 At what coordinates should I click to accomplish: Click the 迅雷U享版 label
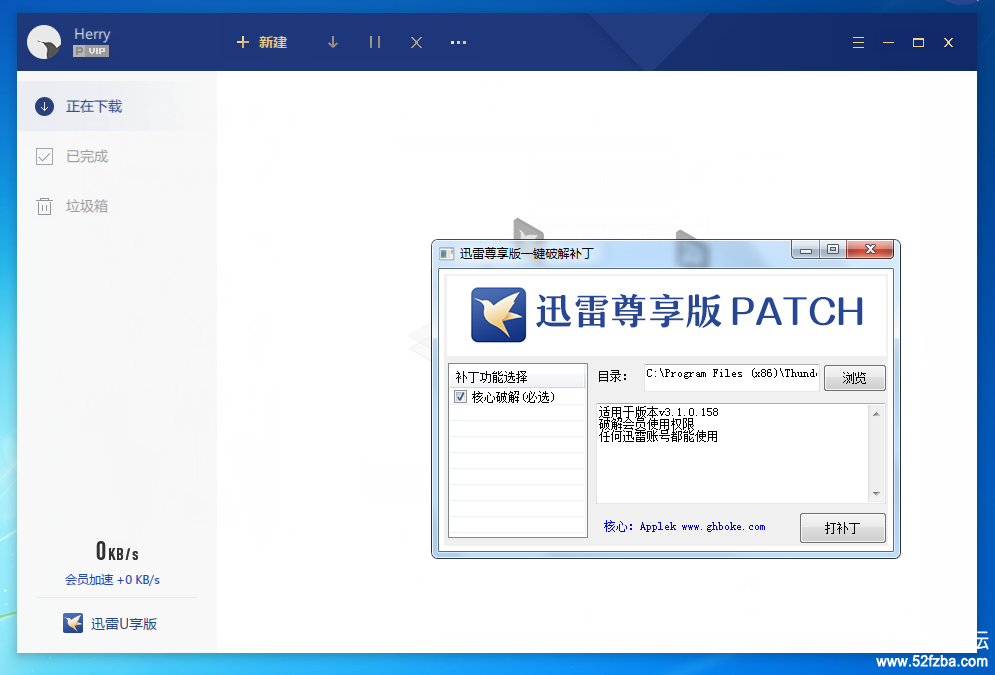[124, 624]
